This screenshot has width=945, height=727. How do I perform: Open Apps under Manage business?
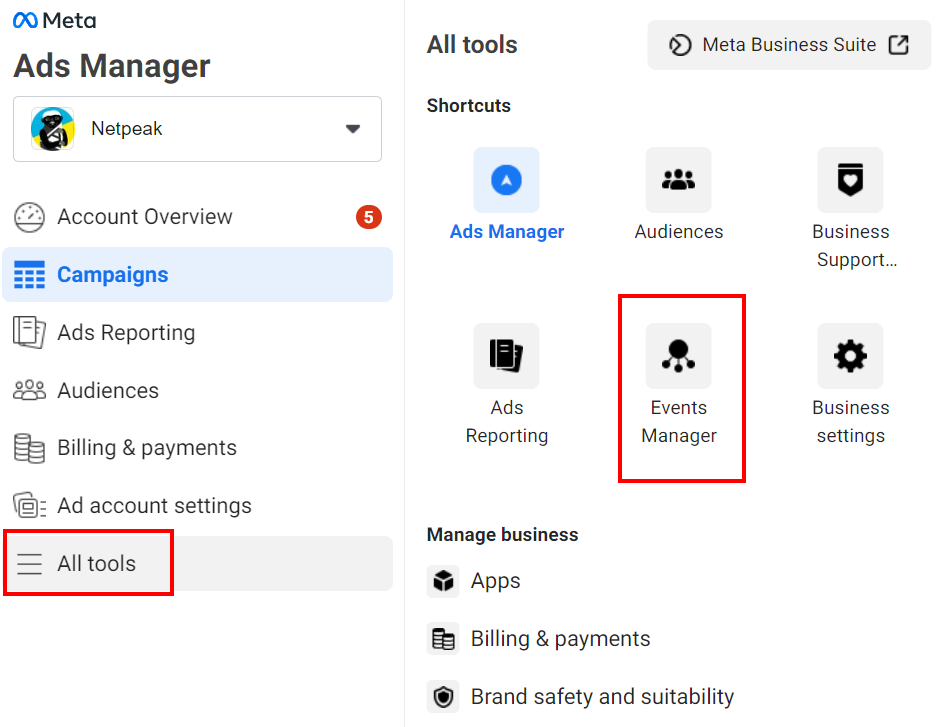coord(495,581)
